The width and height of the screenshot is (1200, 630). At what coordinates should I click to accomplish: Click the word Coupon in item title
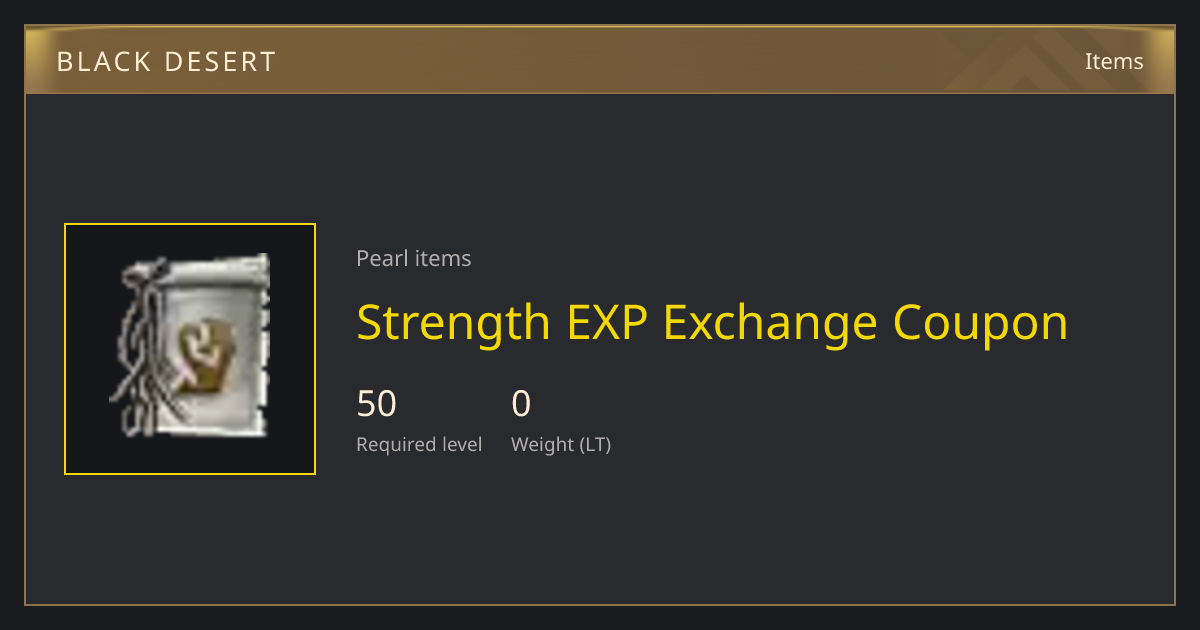click(x=981, y=323)
